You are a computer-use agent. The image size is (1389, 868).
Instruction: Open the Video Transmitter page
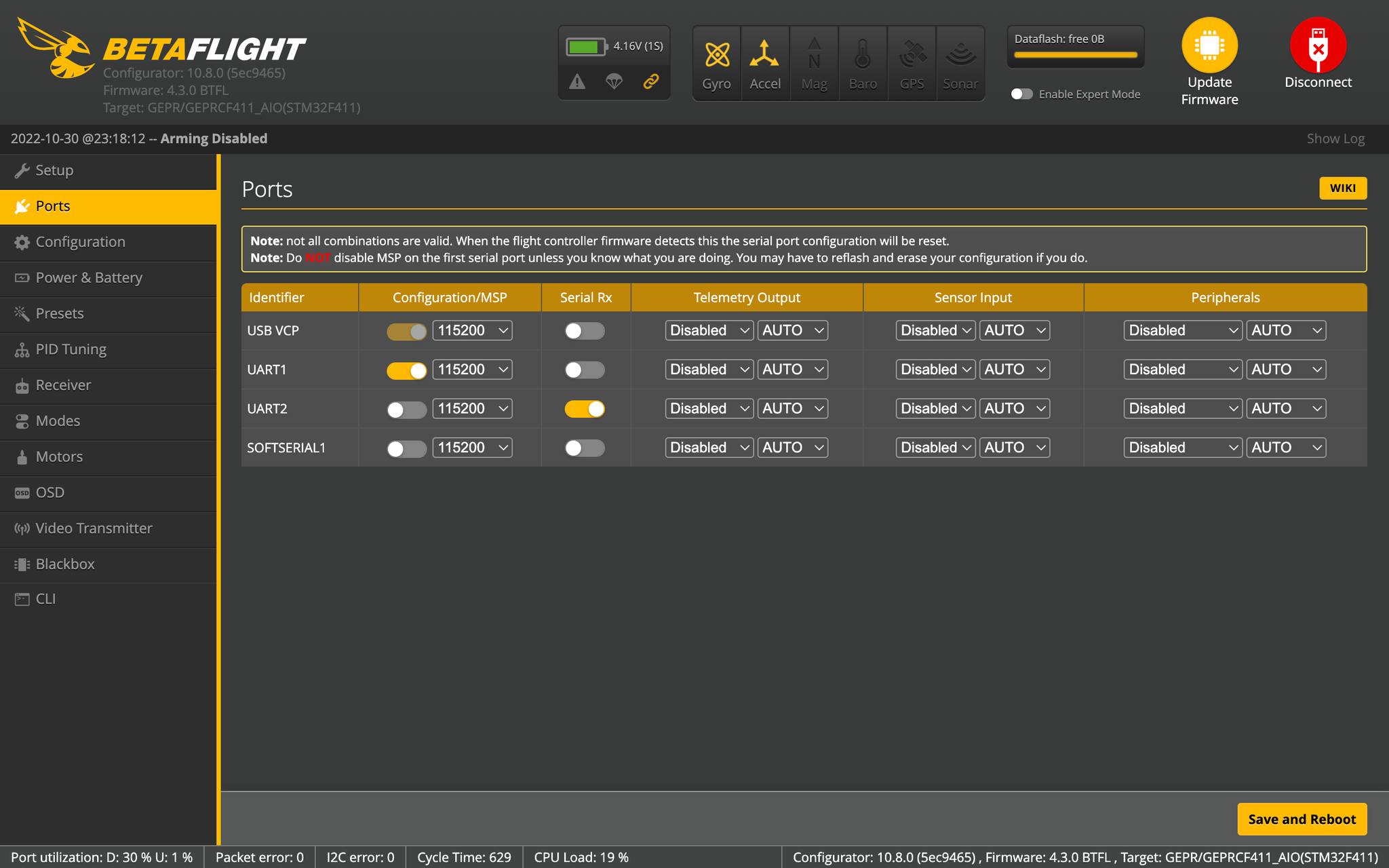tap(94, 528)
